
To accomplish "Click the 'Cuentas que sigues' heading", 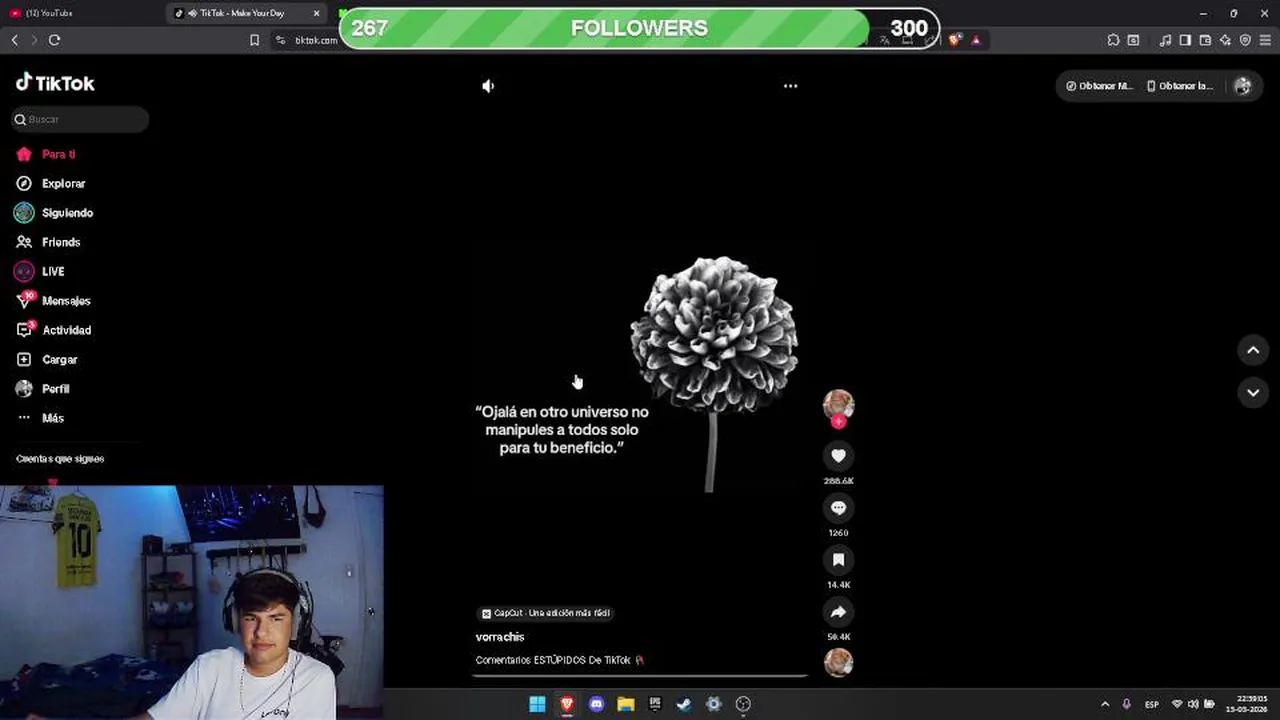I will (x=60, y=458).
